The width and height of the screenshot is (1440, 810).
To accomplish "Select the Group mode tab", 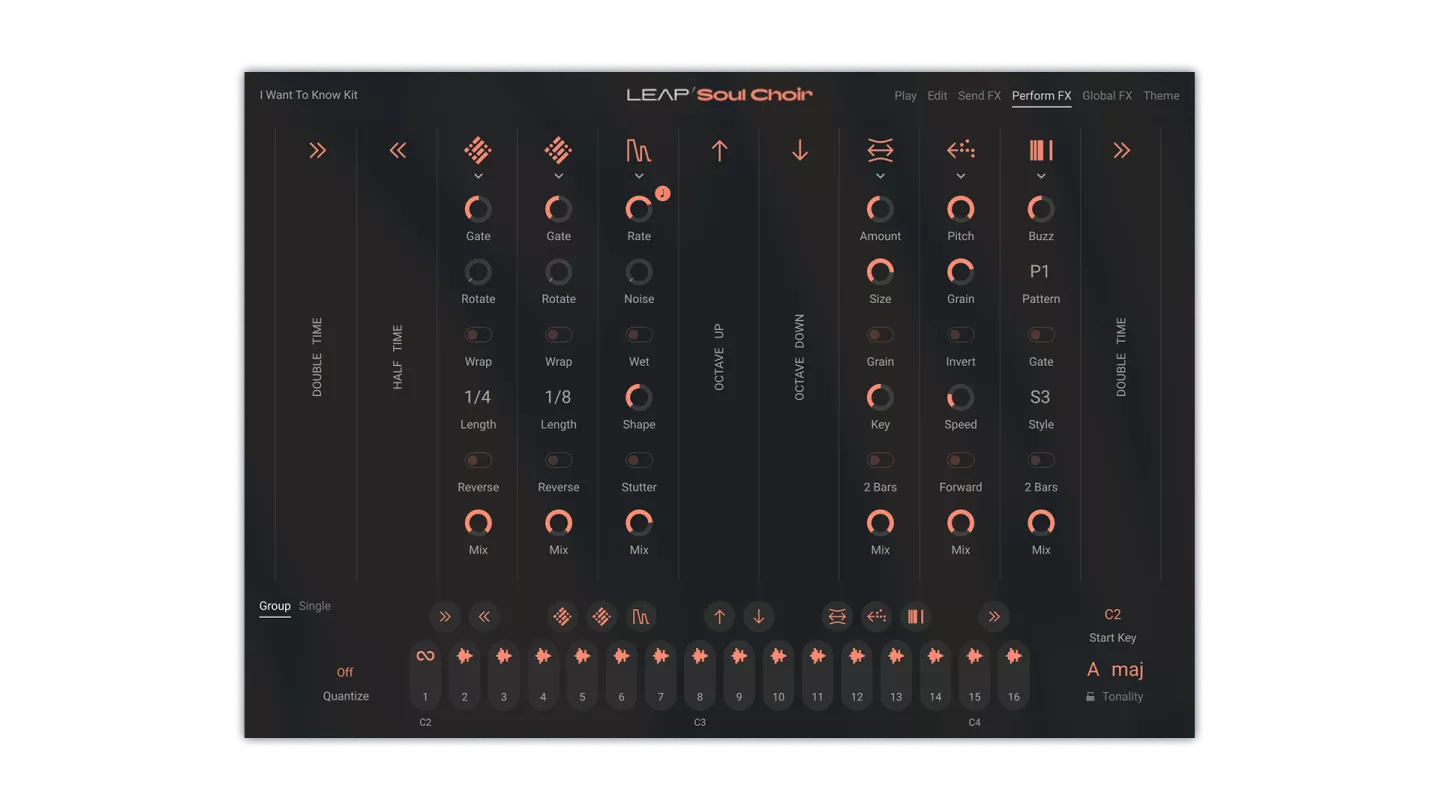I will 275,606.
